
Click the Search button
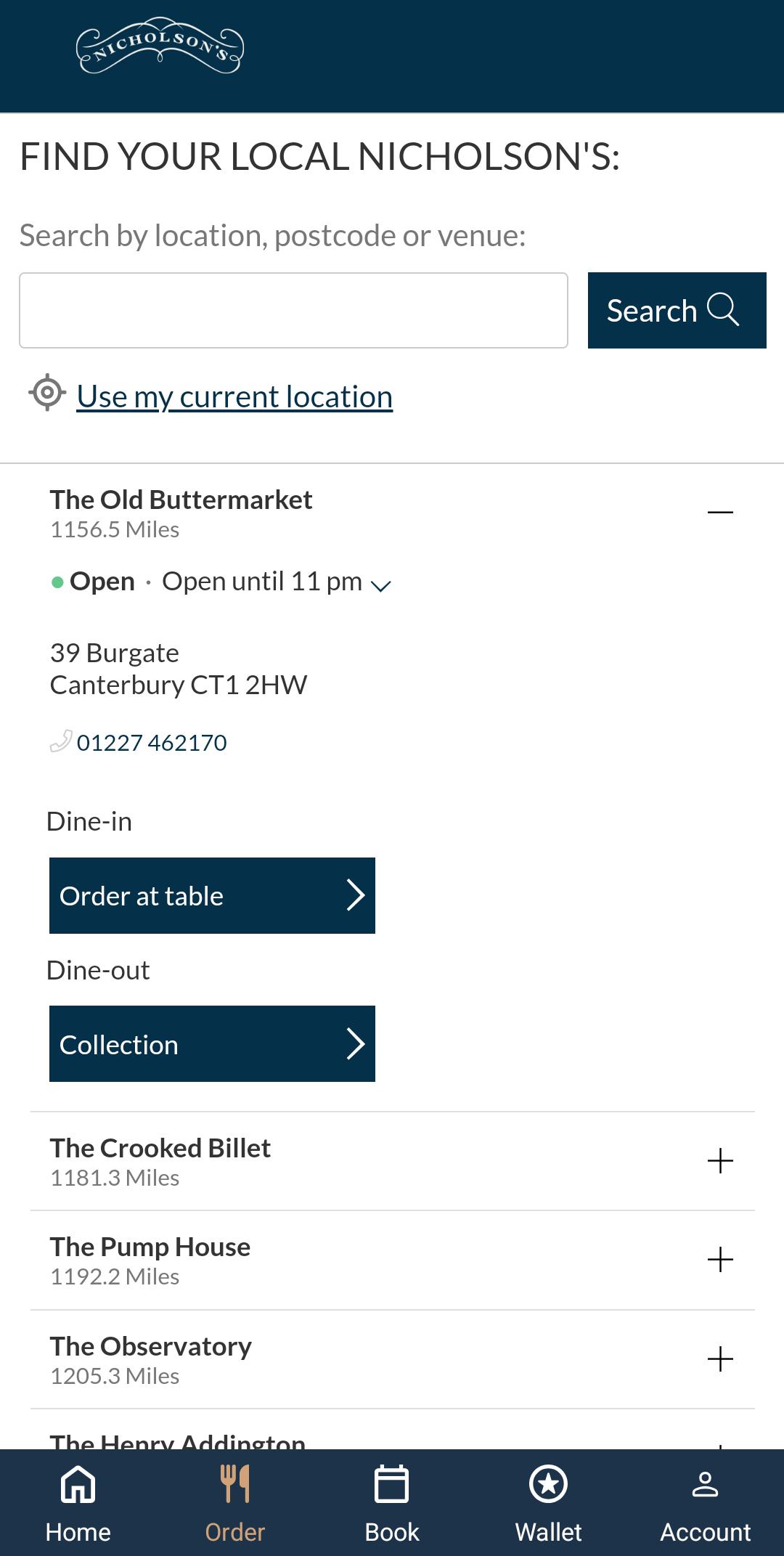677,310
